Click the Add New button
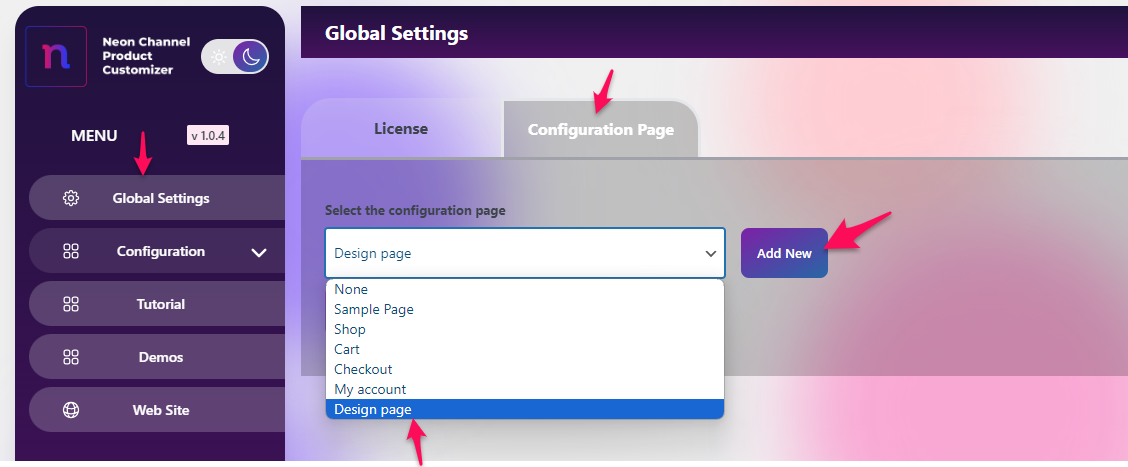The width and height of the screenshot is (1128, 467). click(x=784, y=253)
